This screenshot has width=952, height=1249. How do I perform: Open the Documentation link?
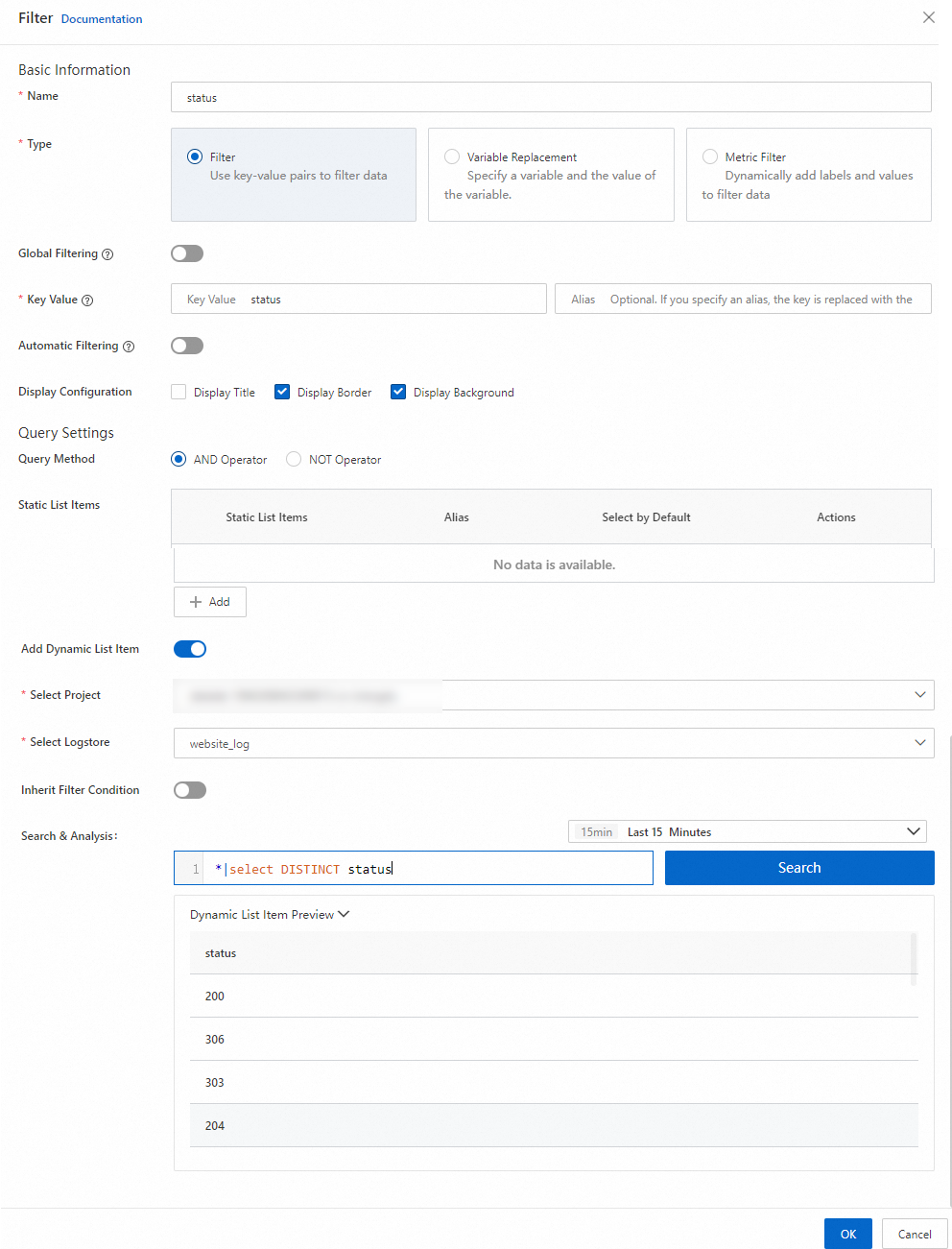coord(102,19)
